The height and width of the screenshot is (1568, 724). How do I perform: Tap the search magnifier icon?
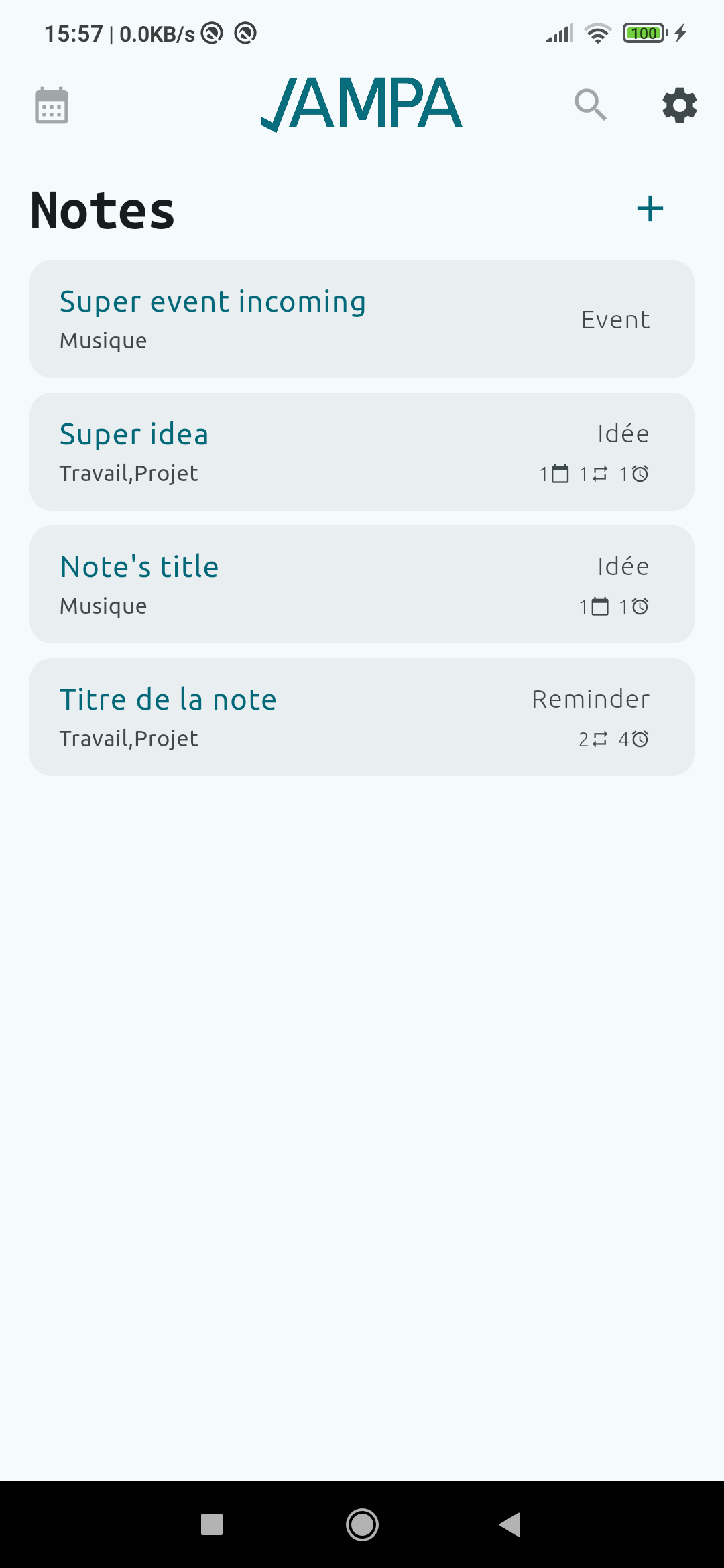[x=591, y=105]
